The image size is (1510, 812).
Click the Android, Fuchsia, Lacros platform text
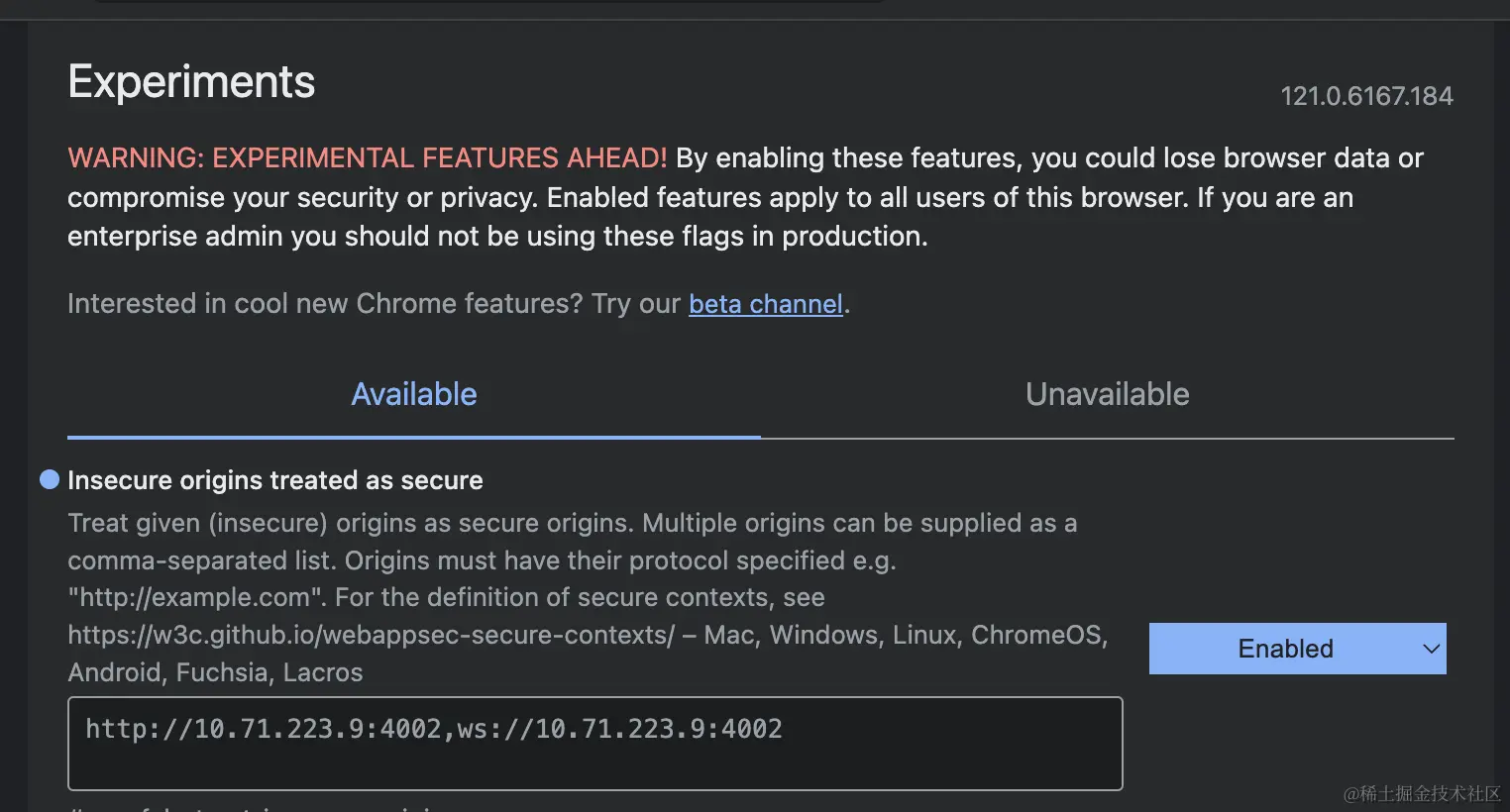click(215, 672)
